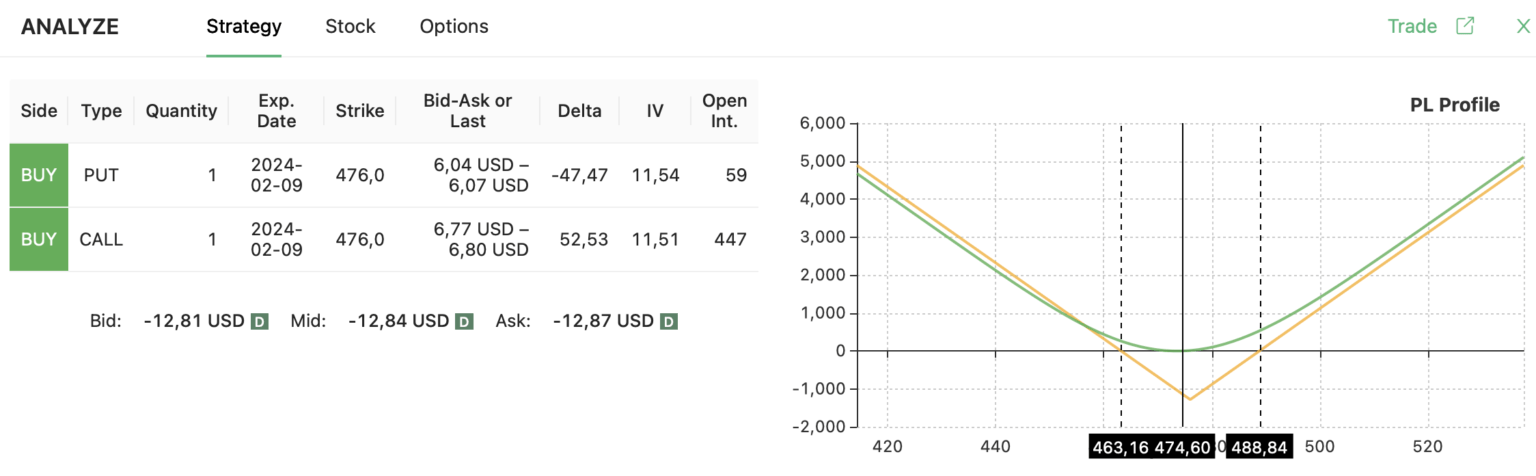Click the D badge next to Ask price
Image resolution: width=1536 pixels, height=476 pixels.
(x=669, y=322)
